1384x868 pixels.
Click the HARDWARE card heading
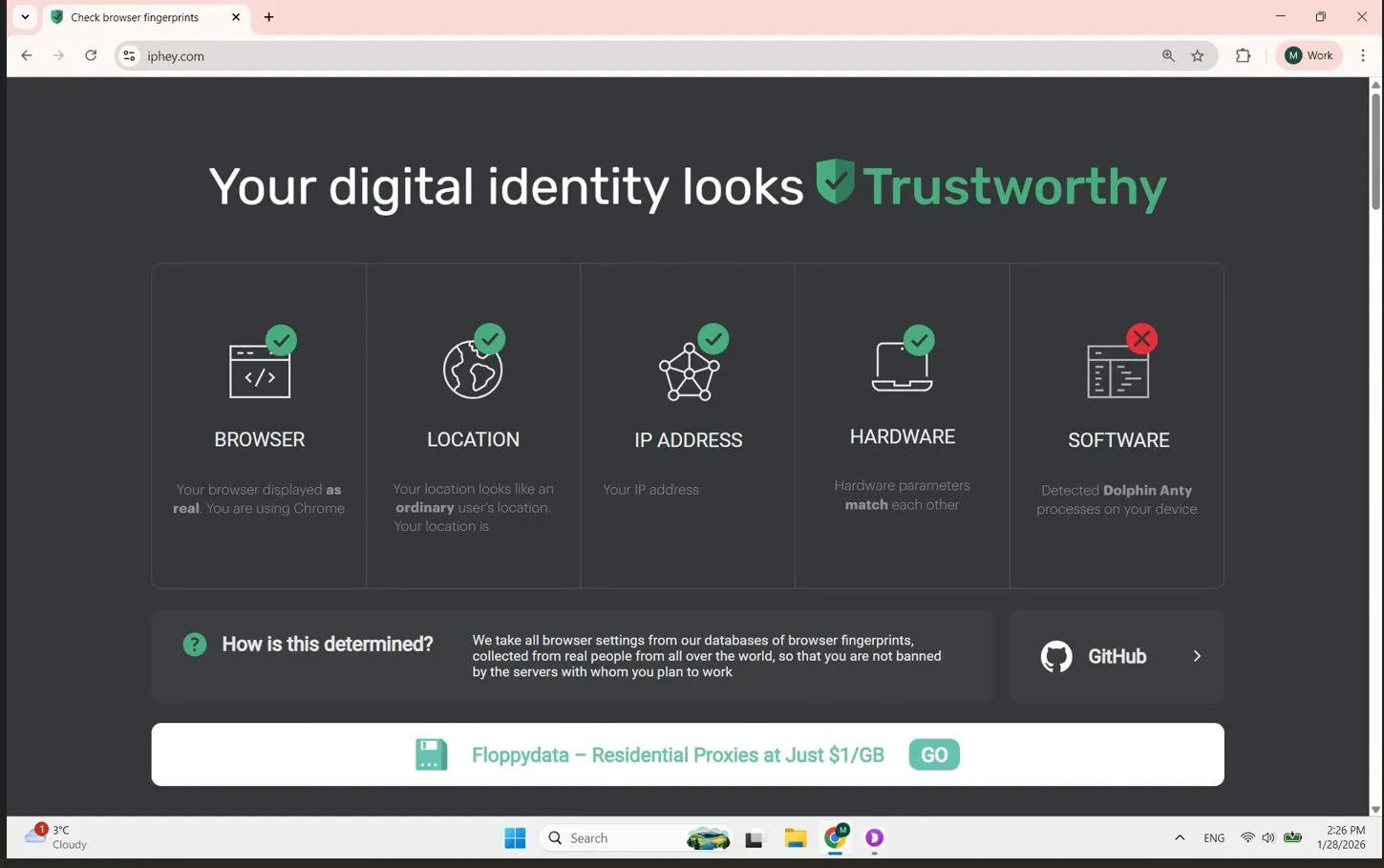pos(903,436)
